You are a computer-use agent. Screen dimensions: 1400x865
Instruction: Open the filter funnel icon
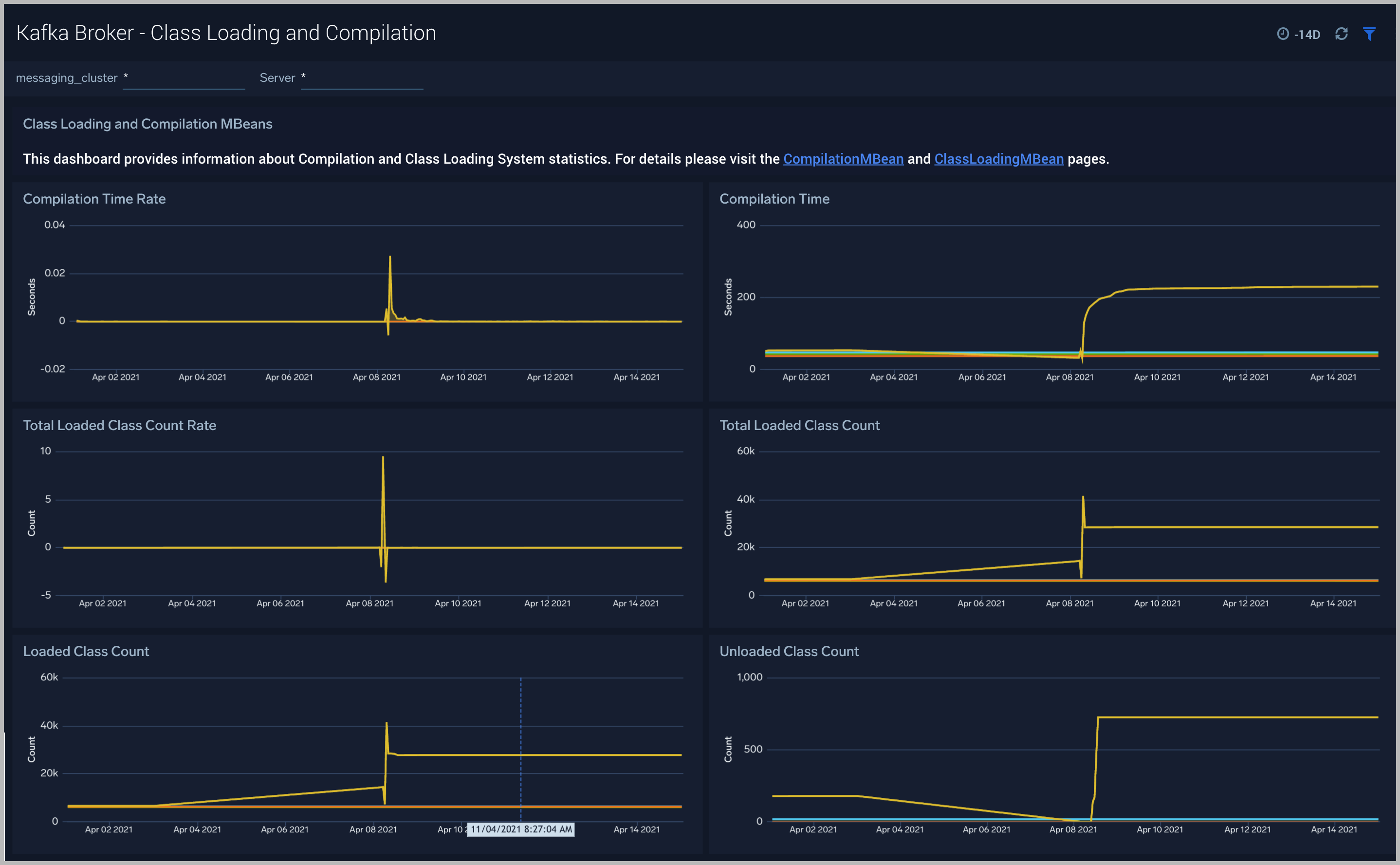click(1369, 34)
